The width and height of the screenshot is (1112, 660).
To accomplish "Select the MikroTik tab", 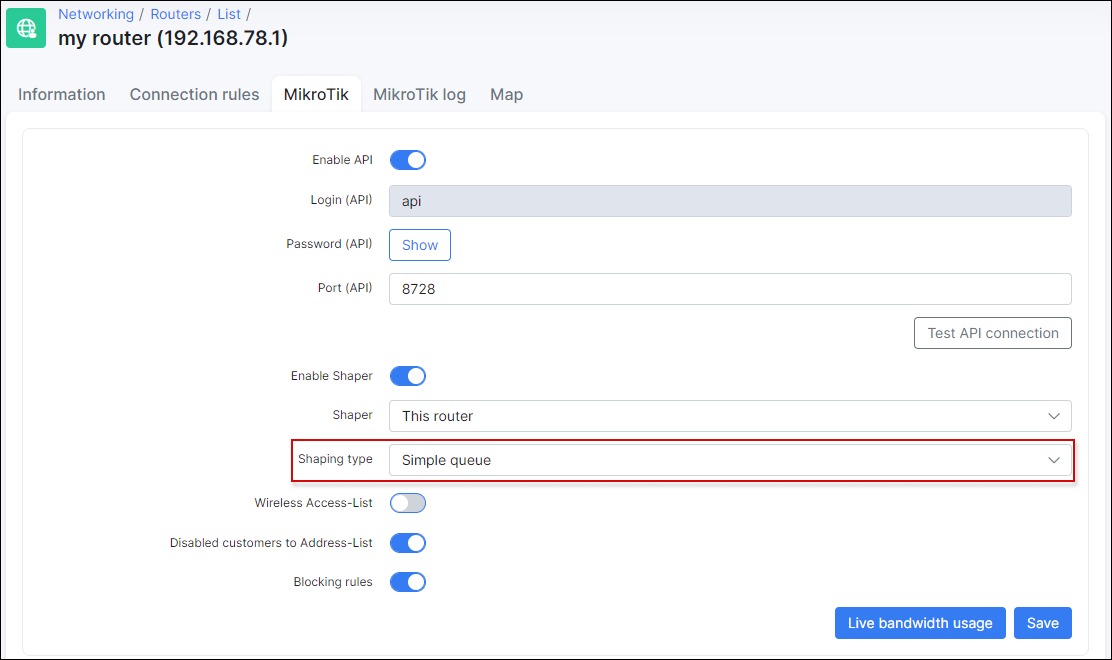I will (x=316, y=94).
